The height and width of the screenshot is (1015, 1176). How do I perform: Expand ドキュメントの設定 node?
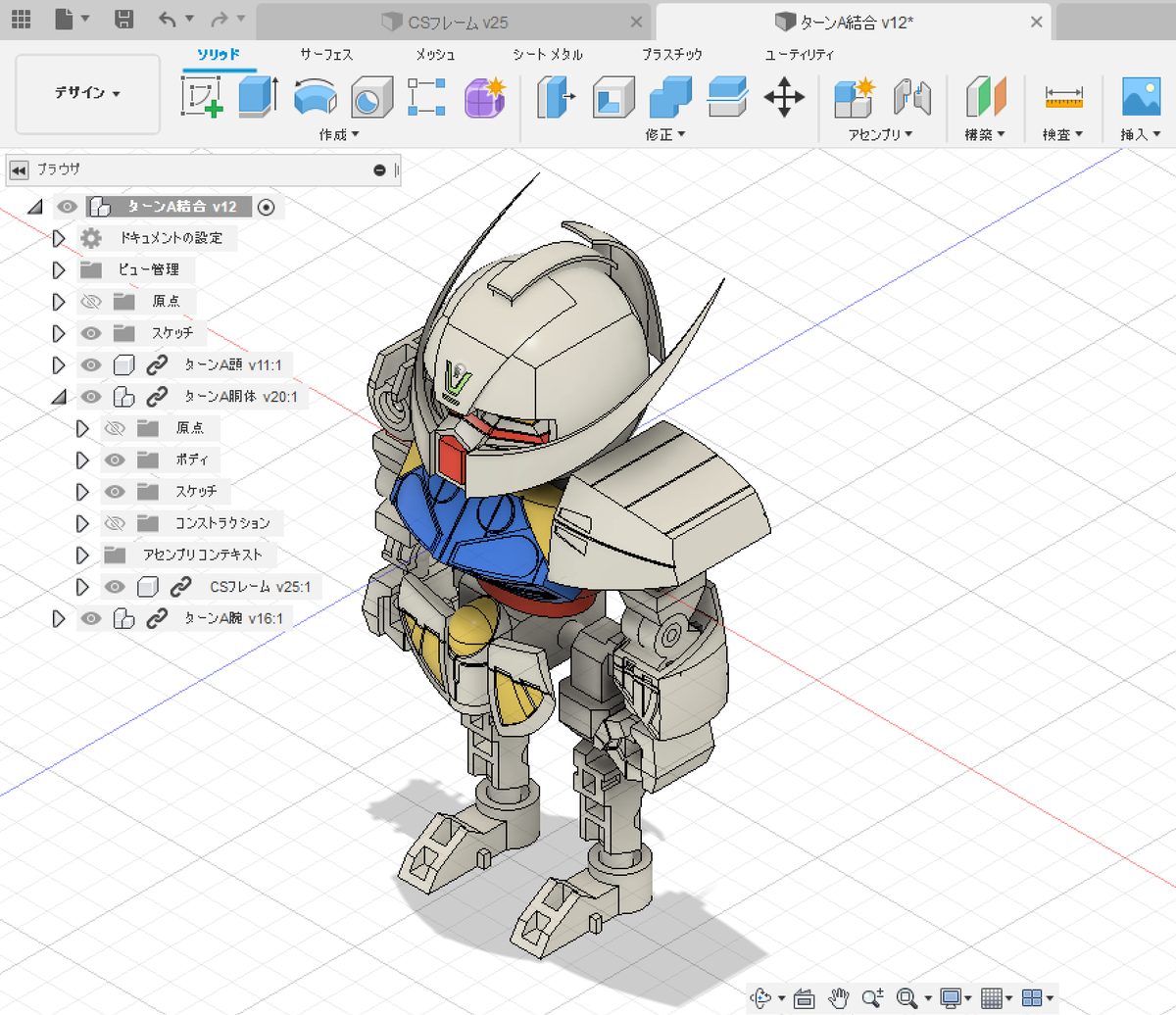[x=59, y=238]
